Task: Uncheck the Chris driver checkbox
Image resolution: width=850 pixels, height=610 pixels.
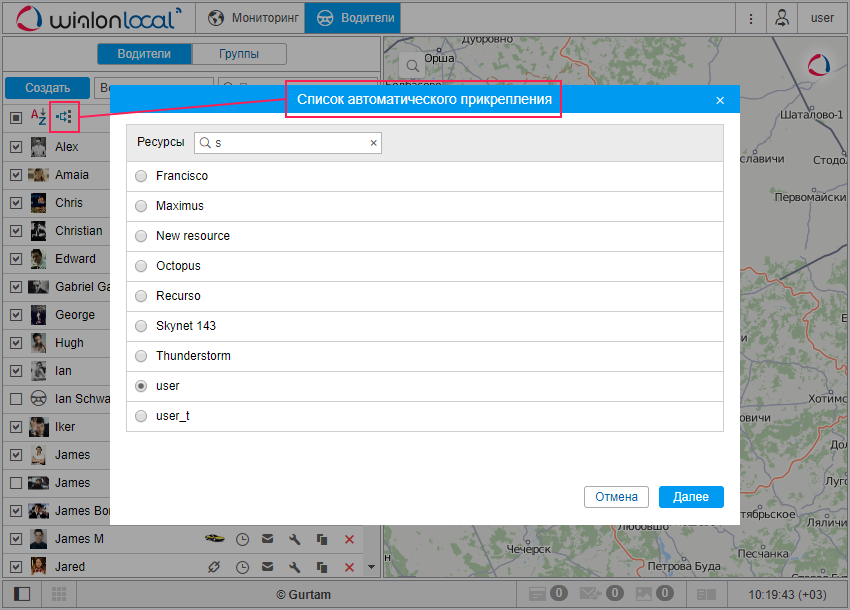Action: [16, 203]
